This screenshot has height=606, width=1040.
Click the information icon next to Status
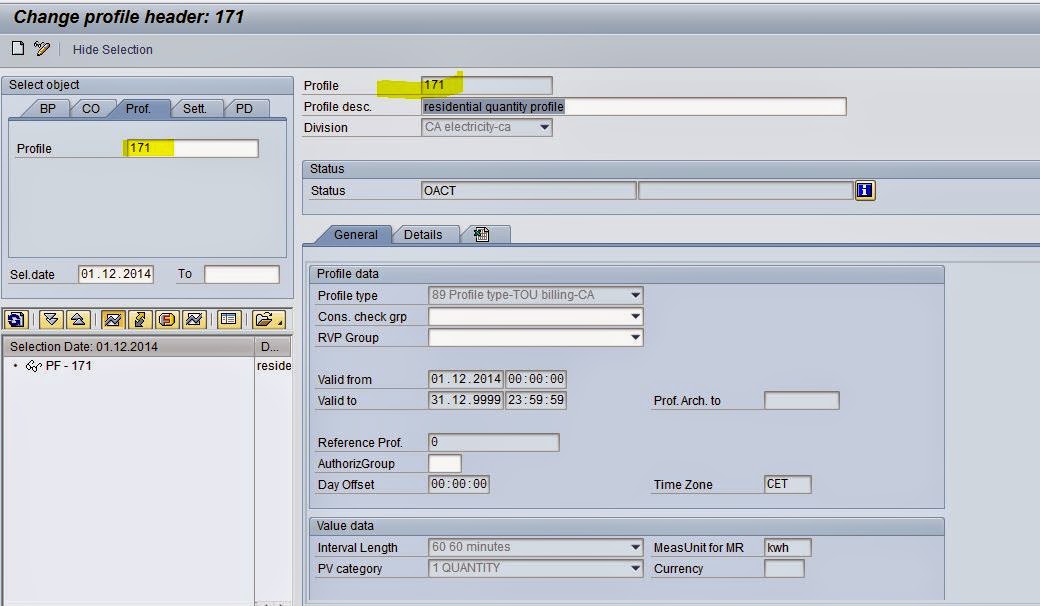864,190
